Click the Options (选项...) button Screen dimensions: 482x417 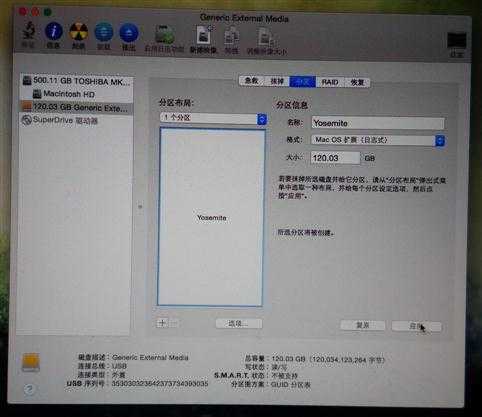coord(239,323)
